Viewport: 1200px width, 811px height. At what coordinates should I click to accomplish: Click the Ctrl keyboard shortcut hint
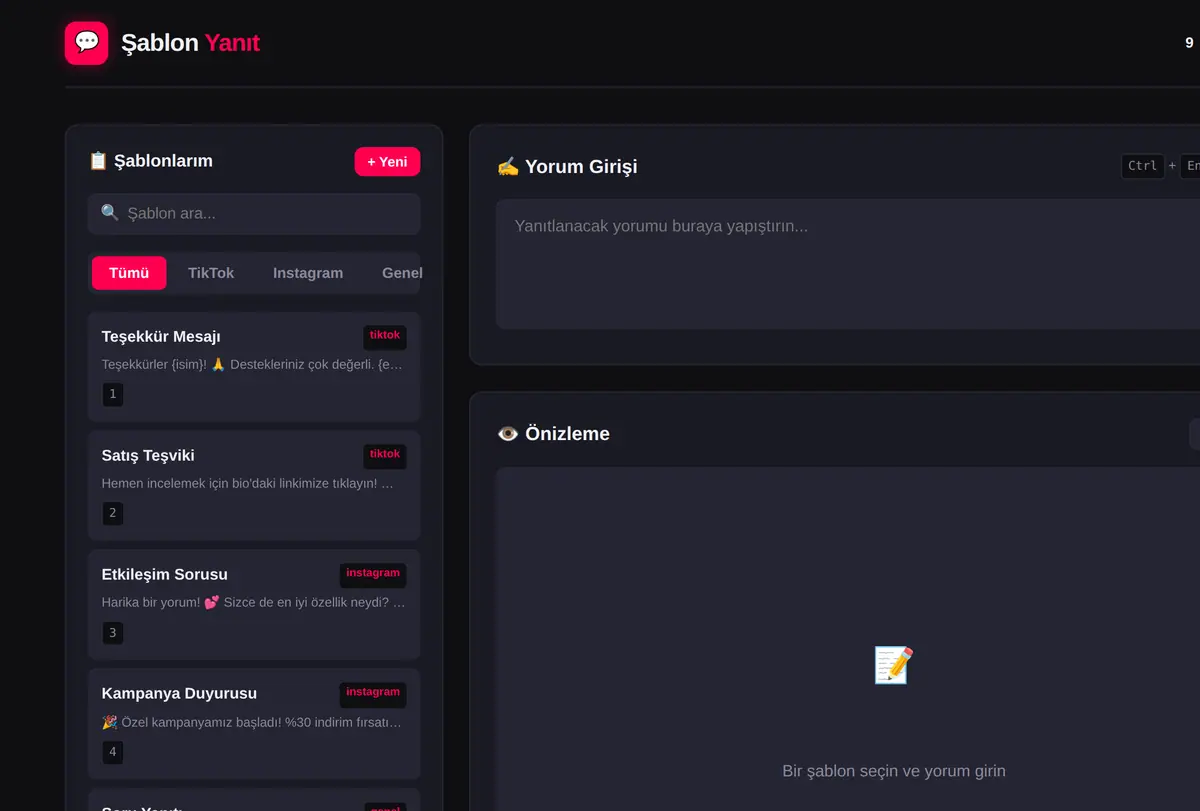click(1143, 166)
